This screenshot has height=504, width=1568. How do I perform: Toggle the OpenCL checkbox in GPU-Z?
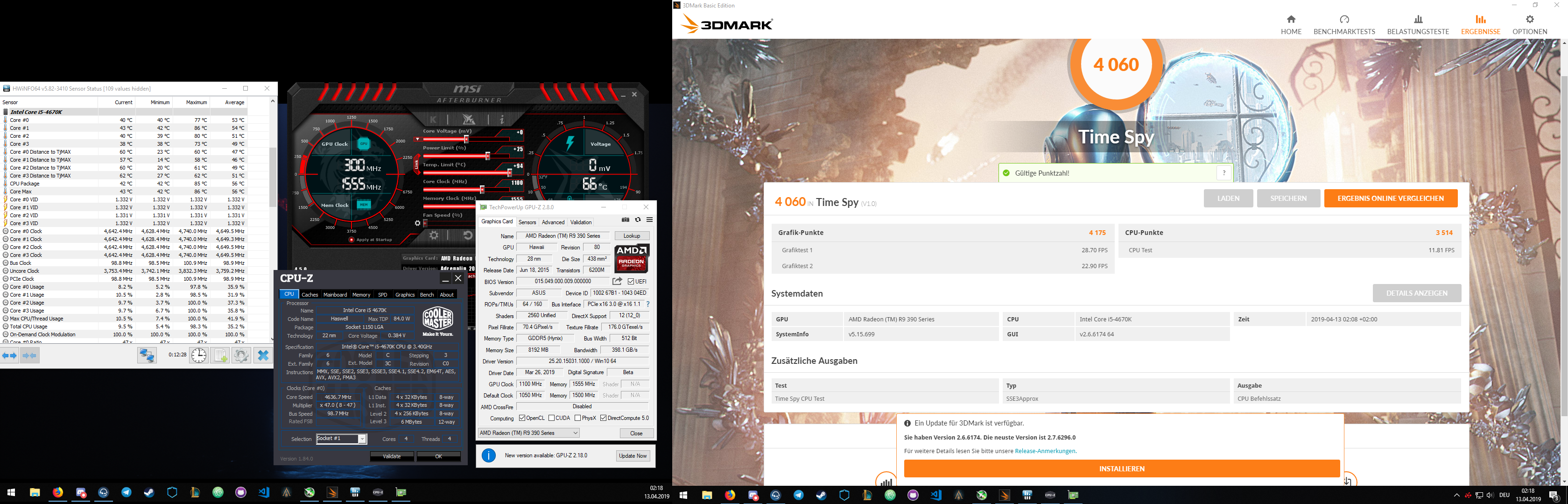(522, 418)
